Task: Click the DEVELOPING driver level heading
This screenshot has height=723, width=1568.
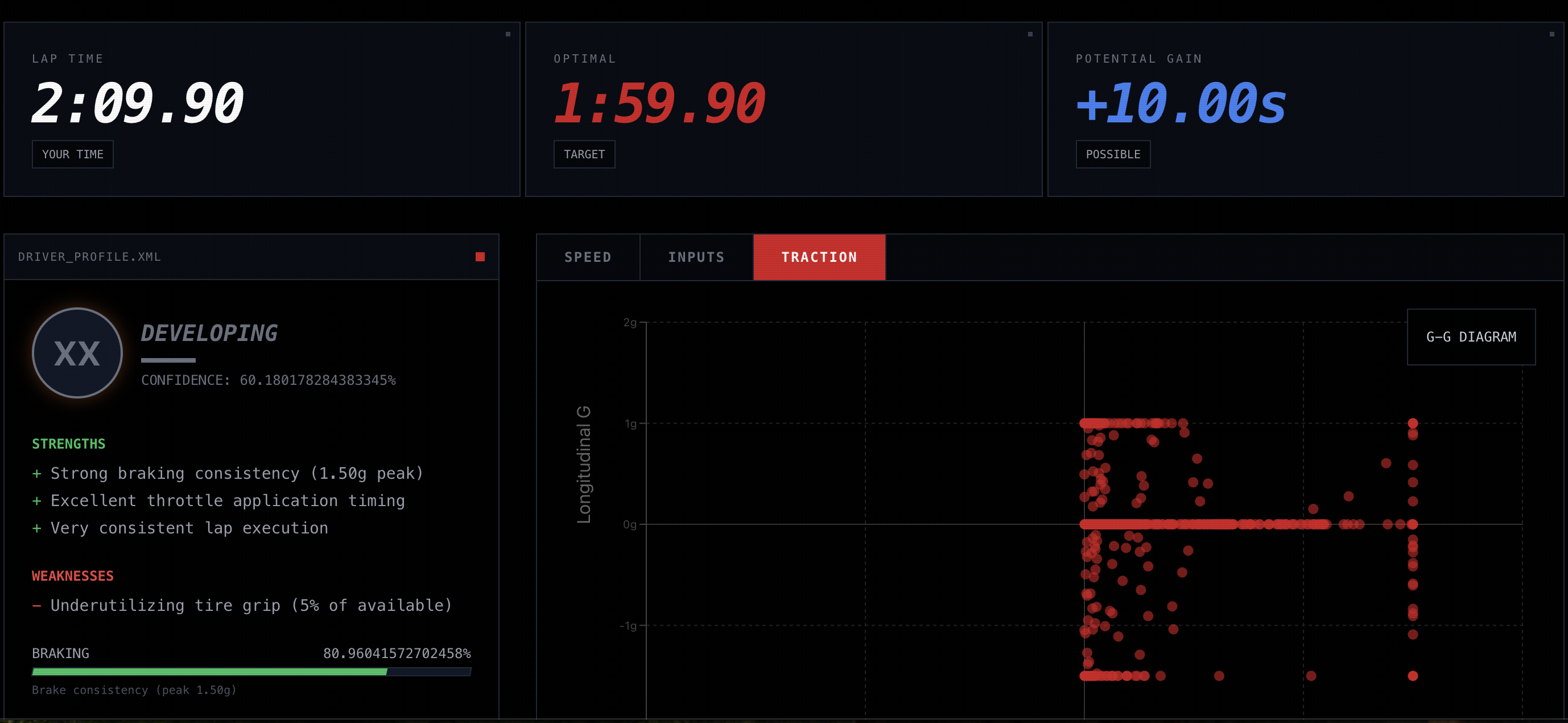Action: (x=209, y=333)
